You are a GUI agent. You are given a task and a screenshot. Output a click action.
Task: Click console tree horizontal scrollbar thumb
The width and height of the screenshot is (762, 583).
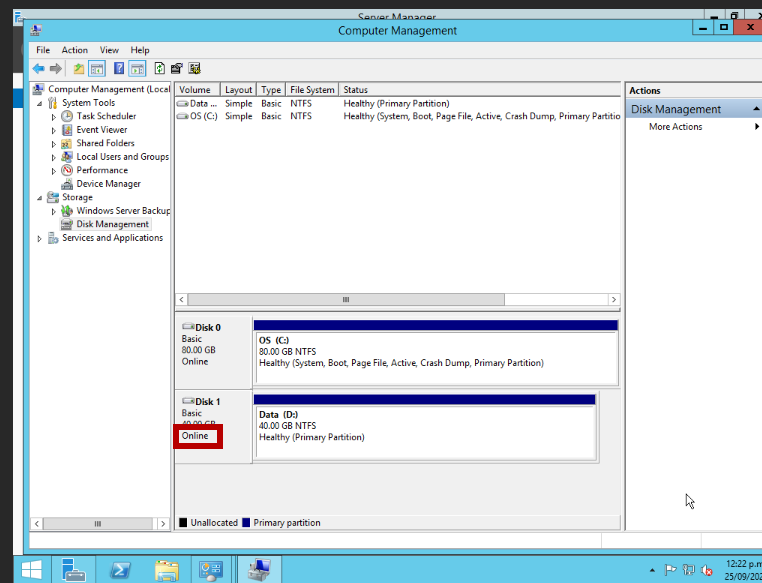98,523
